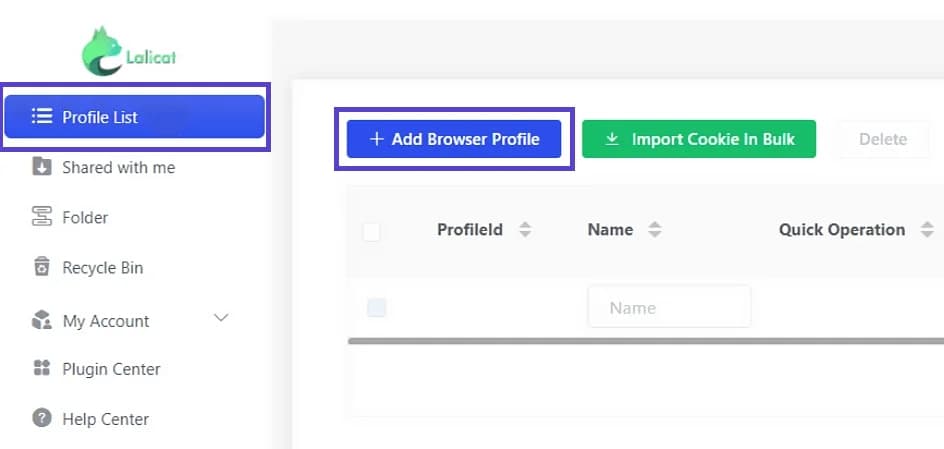Viewport: 944px width, 449px height.
Task: Tick the select-all checkbox in table header
Action: click(371, 232)
